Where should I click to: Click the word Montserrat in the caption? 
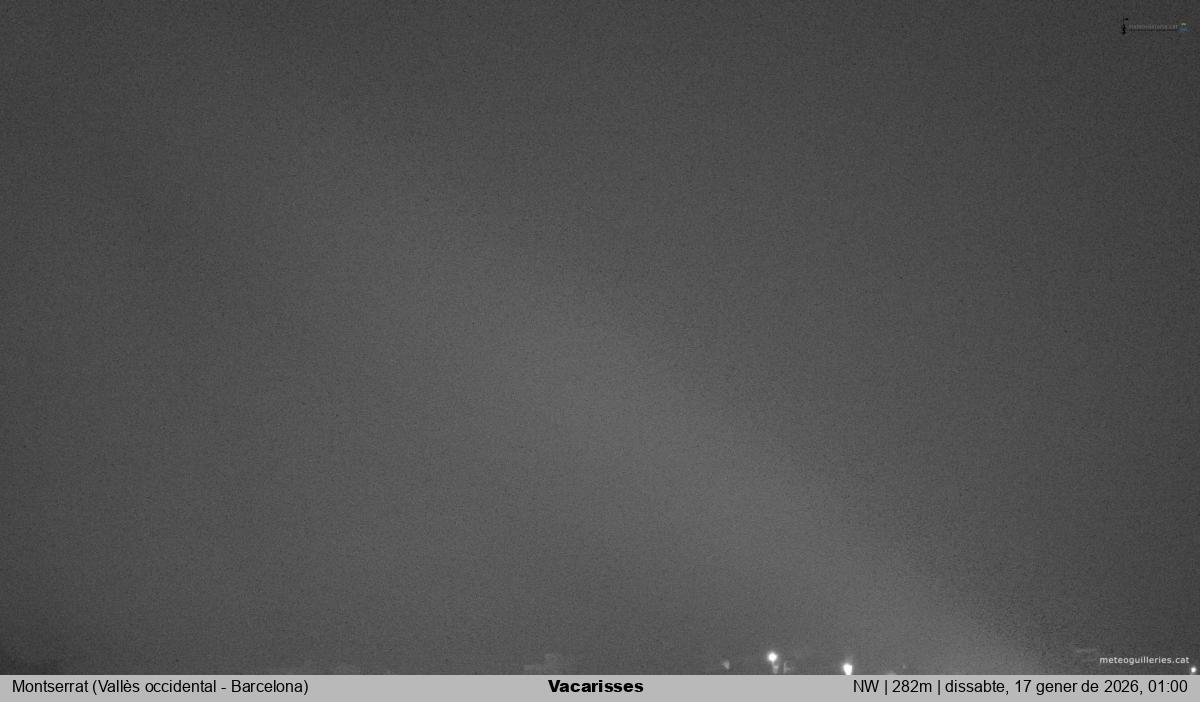[50, 687]
